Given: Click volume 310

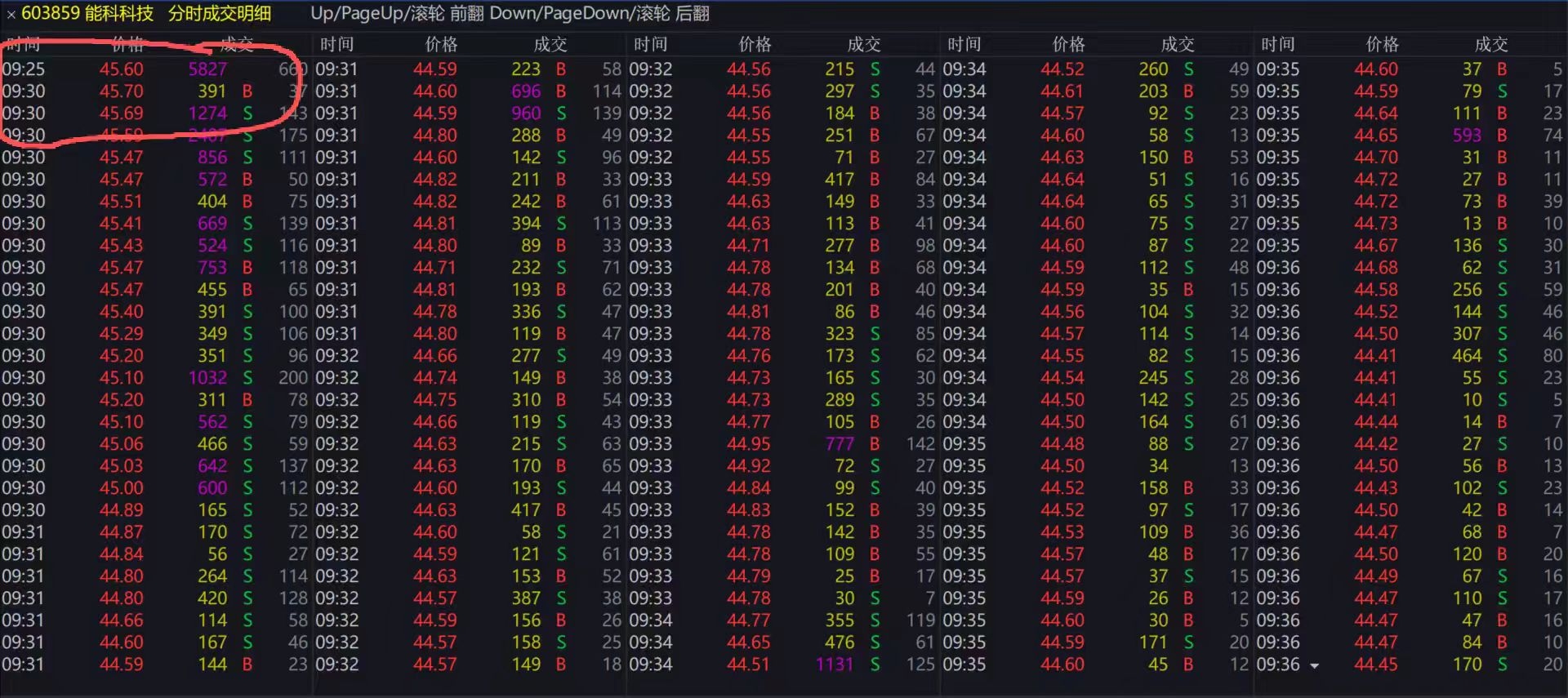Looking at the screenshot, I should pos(526,400).
